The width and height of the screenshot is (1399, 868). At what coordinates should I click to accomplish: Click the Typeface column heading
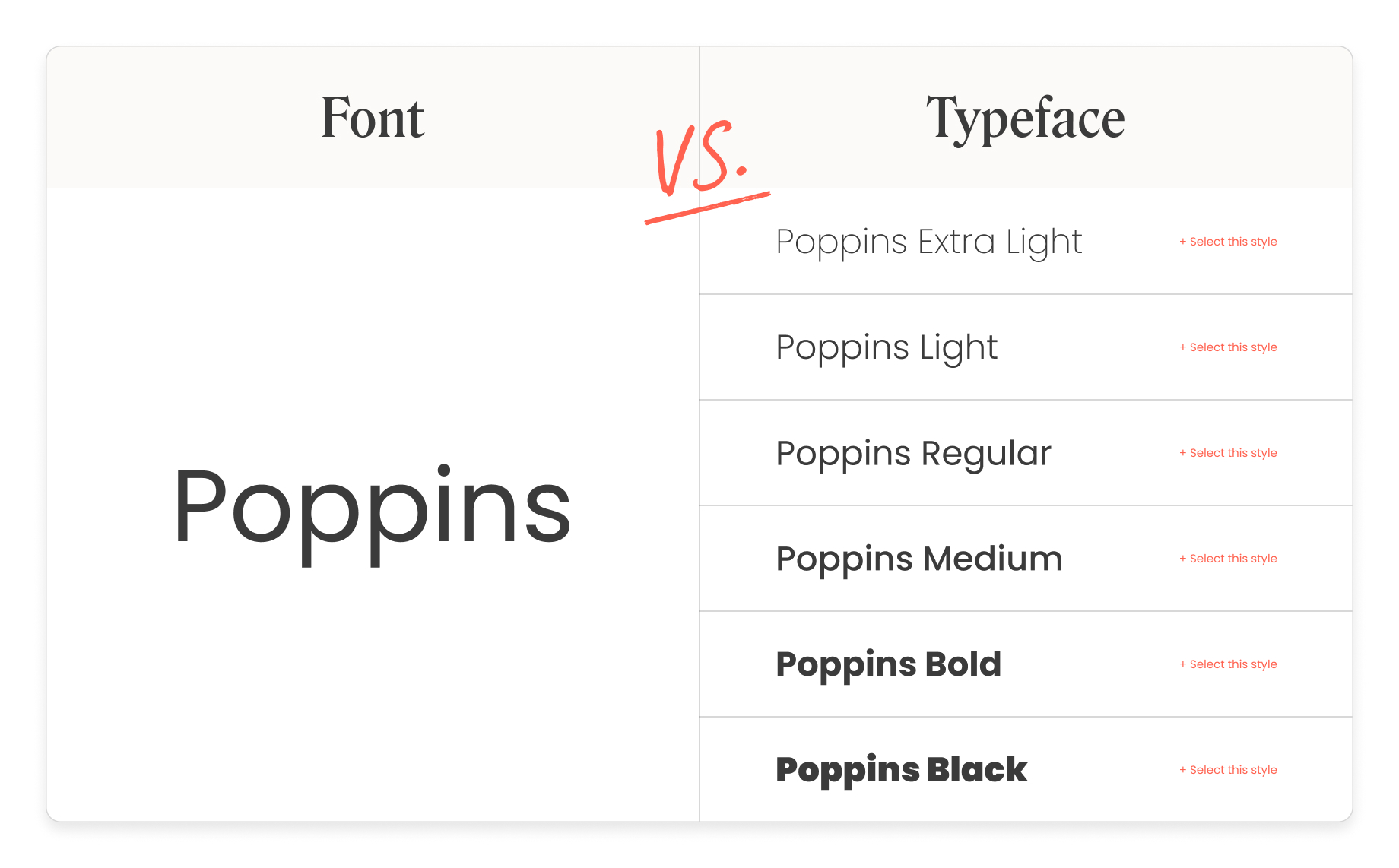tap(1025, 119)
